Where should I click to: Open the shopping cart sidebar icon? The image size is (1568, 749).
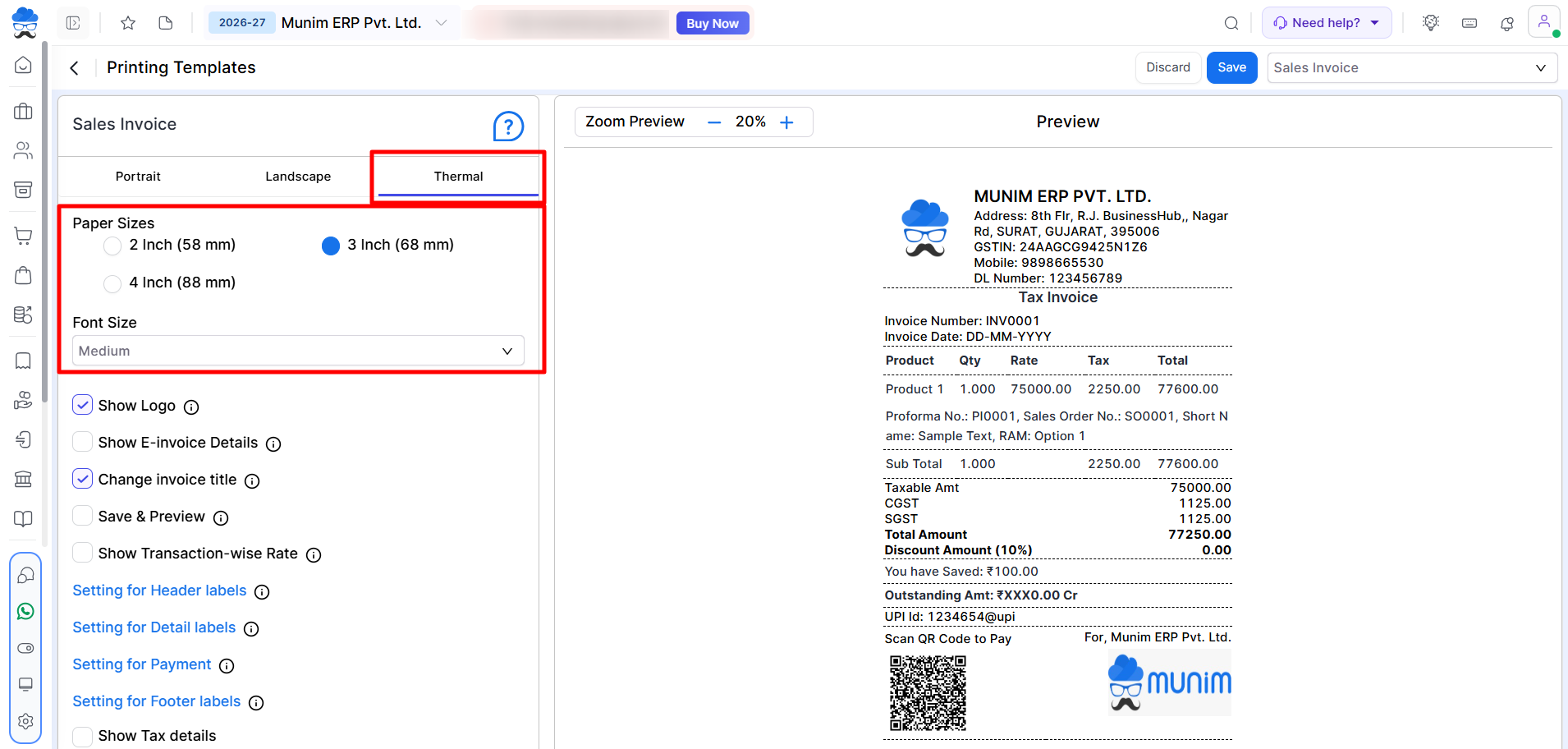(x=24, y=236)
